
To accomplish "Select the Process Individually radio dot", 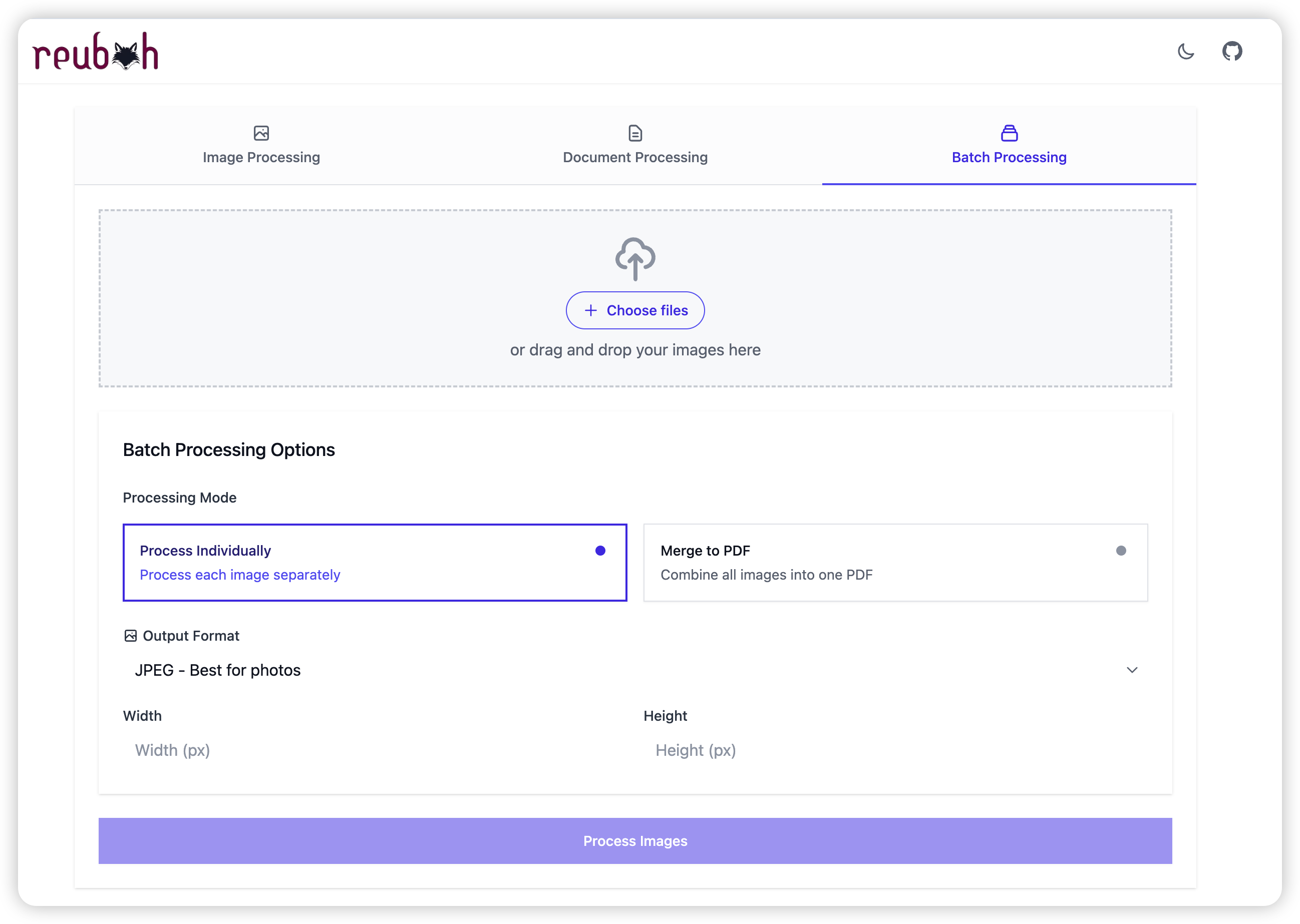I will point(600,550).
